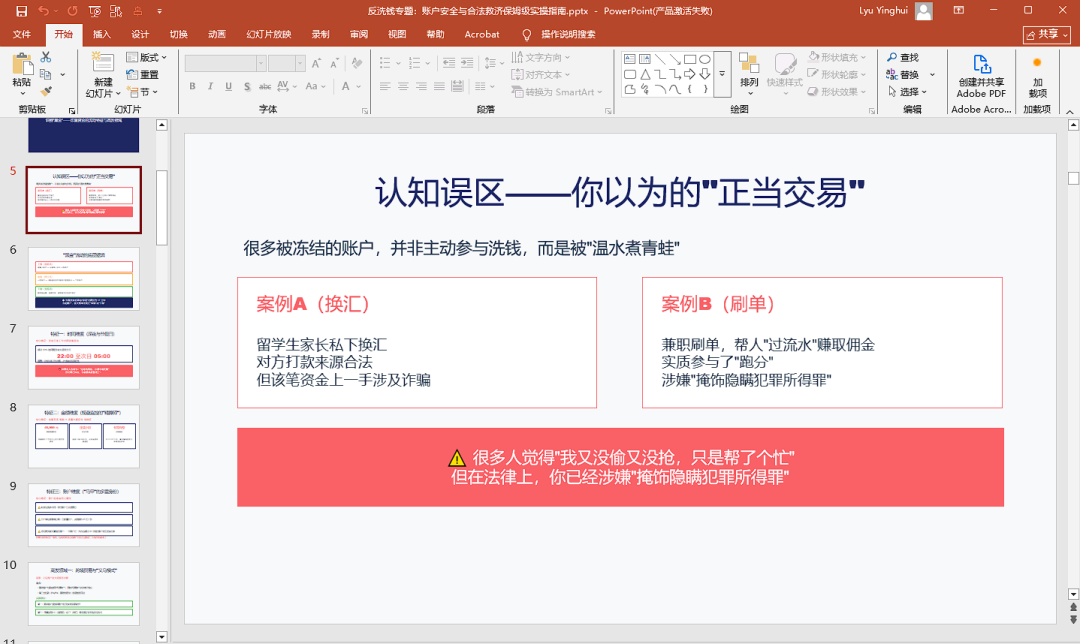Select the Format Painter brush icon

pyautogui.click(x=45, y=92)
